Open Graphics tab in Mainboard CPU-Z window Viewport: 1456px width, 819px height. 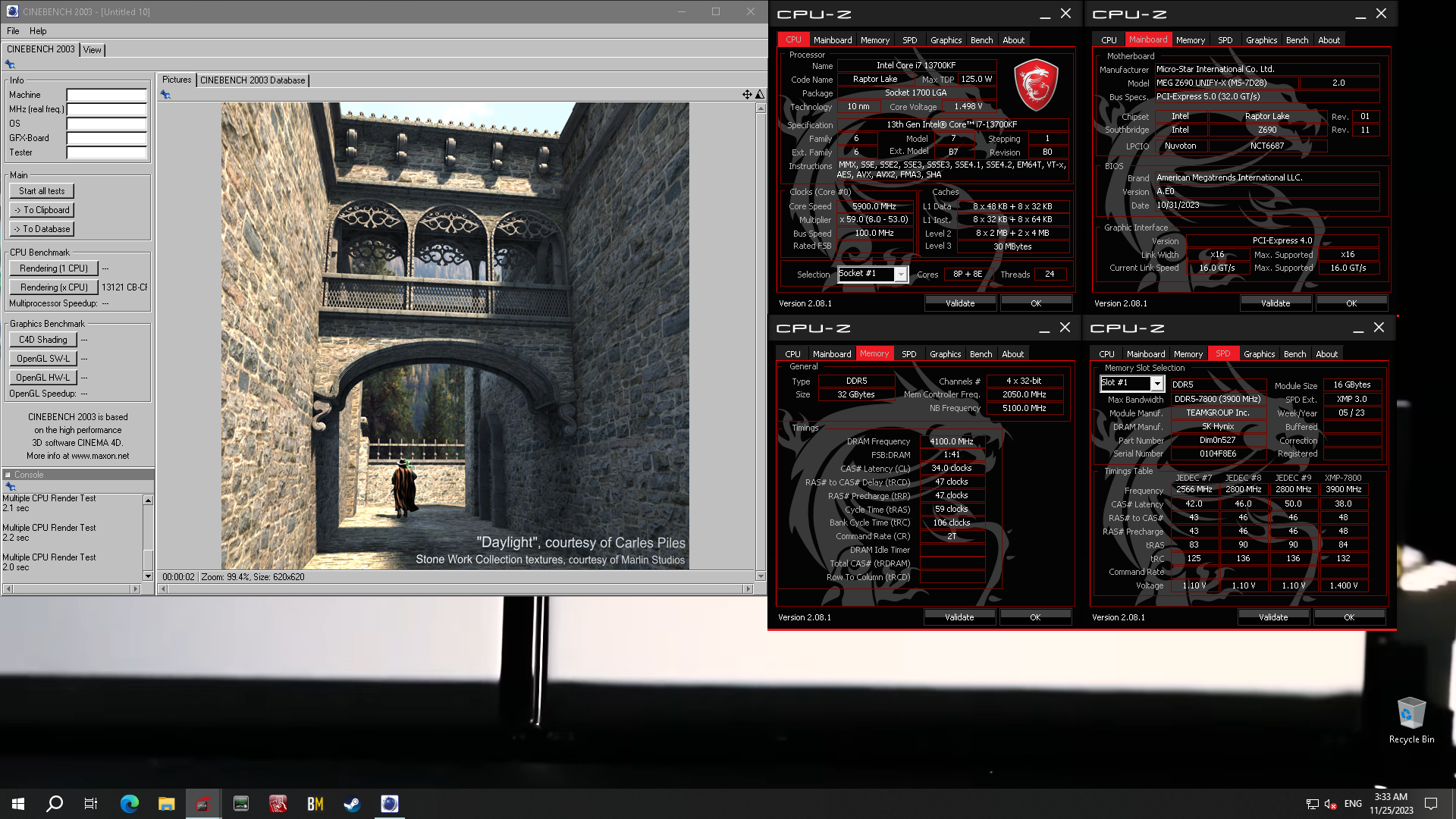(x=1262, y=40)
